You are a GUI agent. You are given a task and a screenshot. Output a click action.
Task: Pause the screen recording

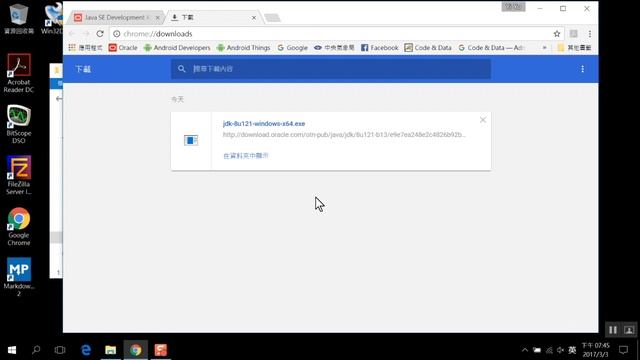613,330
